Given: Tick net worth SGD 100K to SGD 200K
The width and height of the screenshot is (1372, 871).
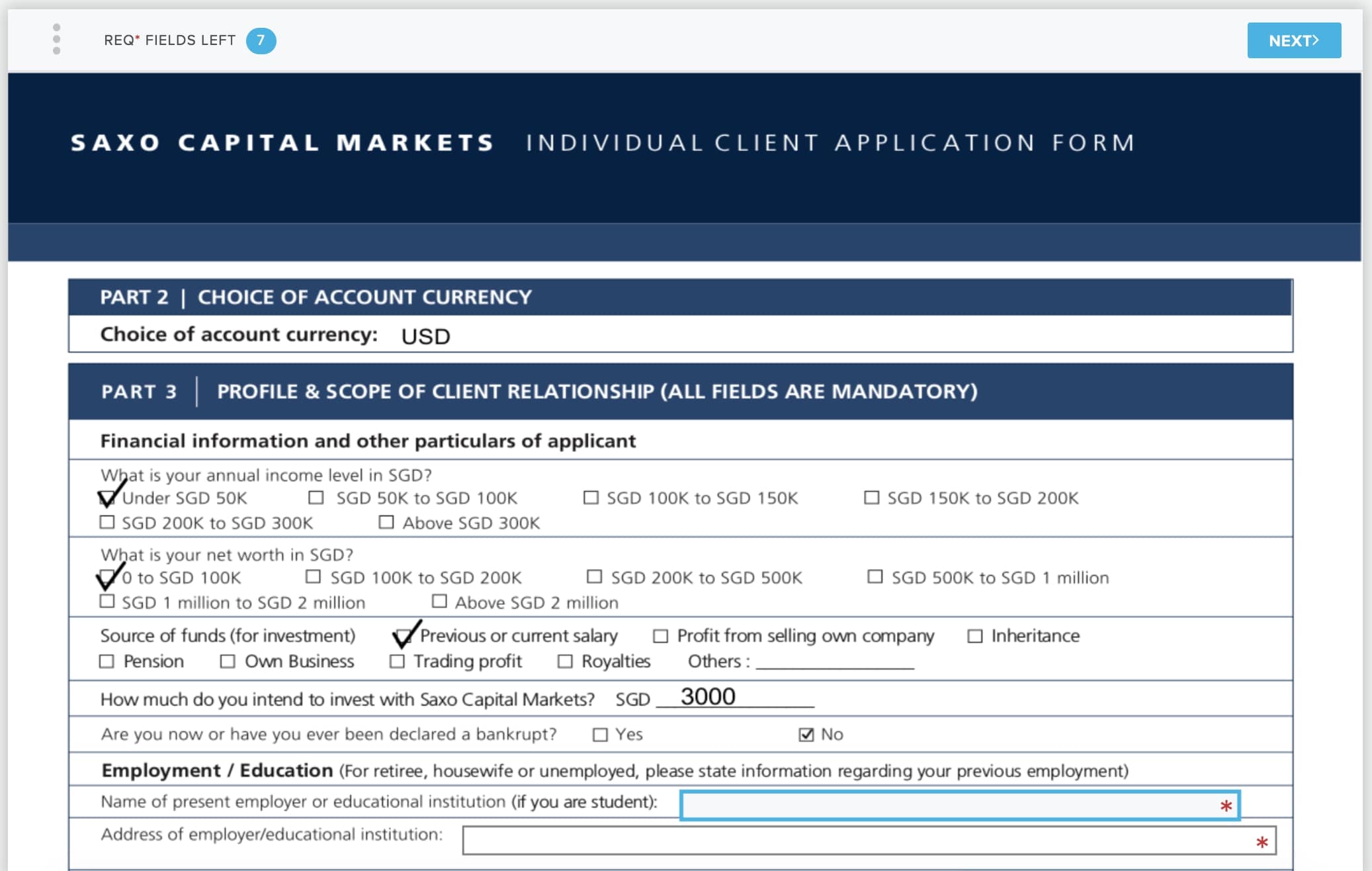Looking at the screenshot, I should coord(313,576).
